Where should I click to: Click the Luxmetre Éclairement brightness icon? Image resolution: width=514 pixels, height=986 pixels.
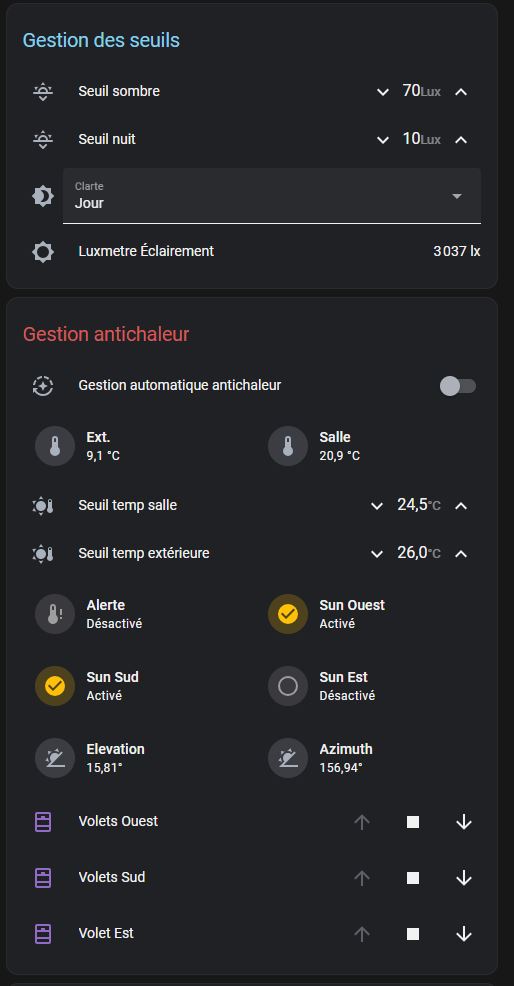(x=42, y=252)
